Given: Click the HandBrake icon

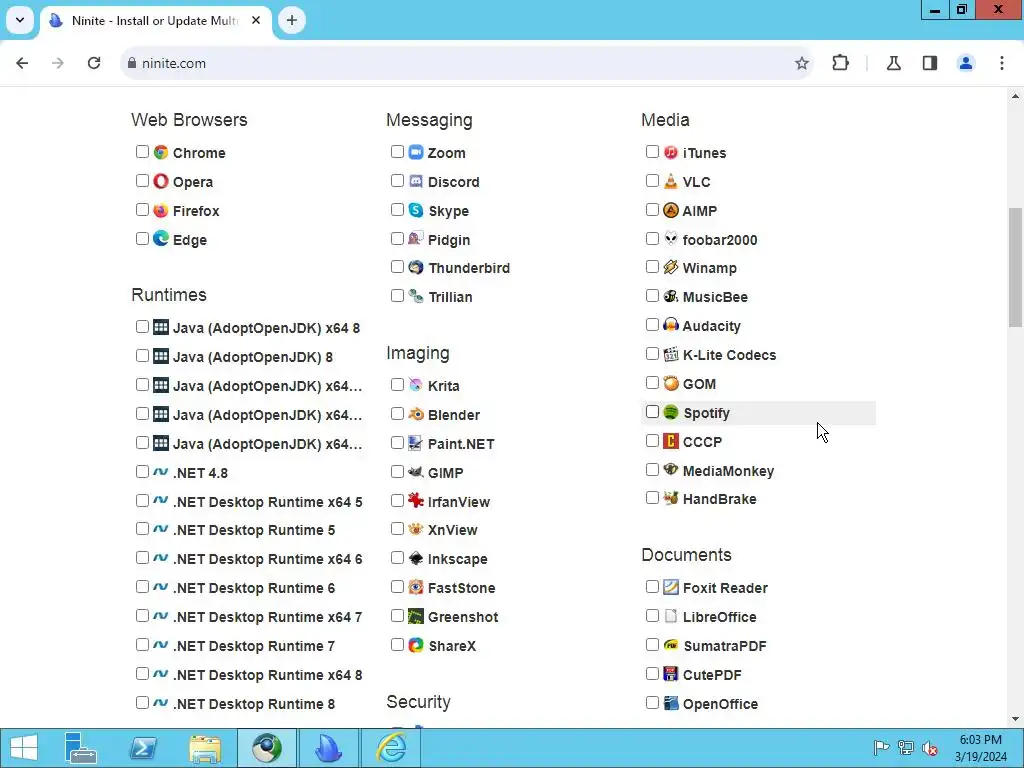Looking at the screenshot, I should pyautogui.click(x=671, y=498).
